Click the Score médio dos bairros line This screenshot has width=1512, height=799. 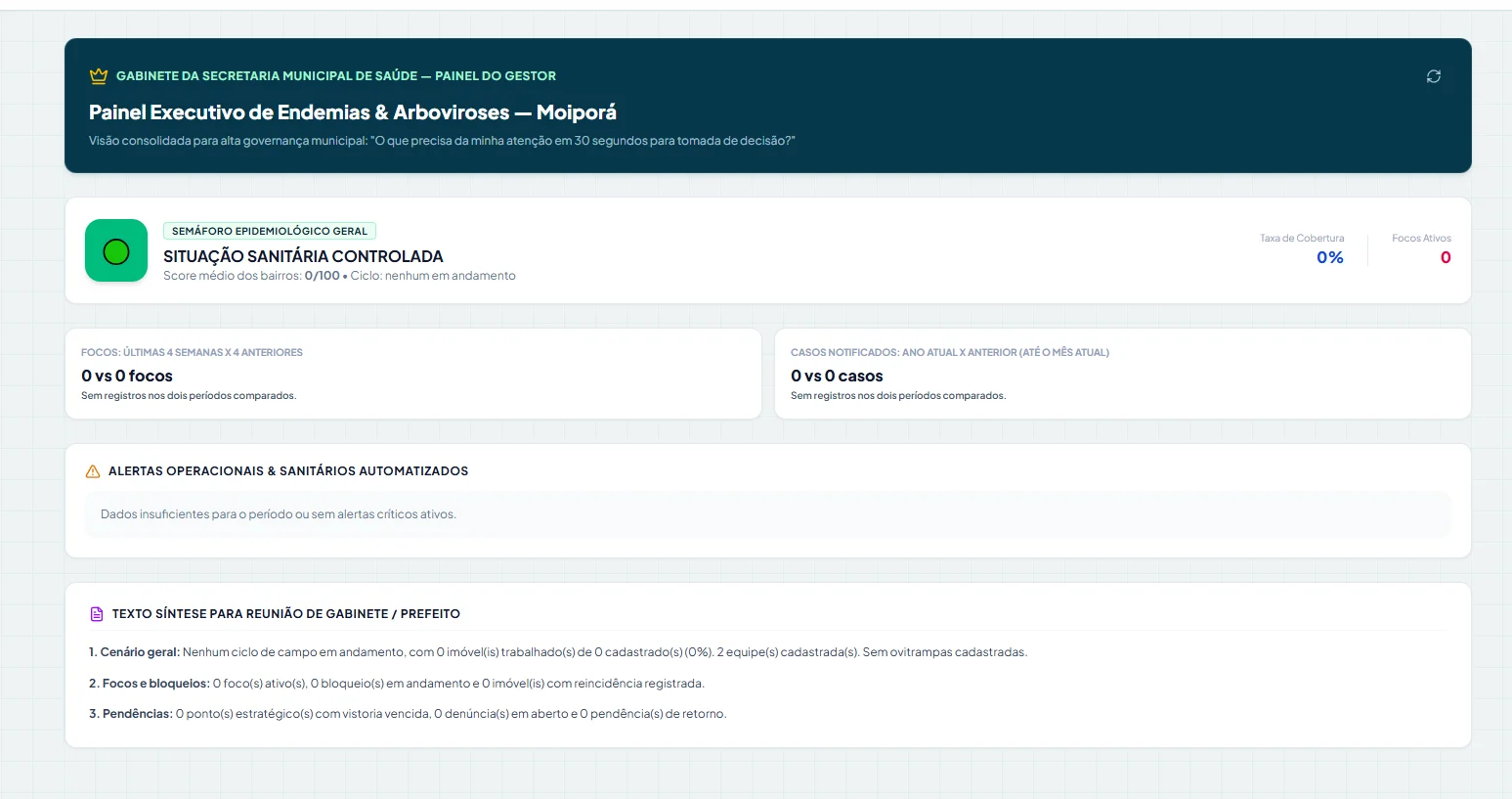[x=339, y=276]
